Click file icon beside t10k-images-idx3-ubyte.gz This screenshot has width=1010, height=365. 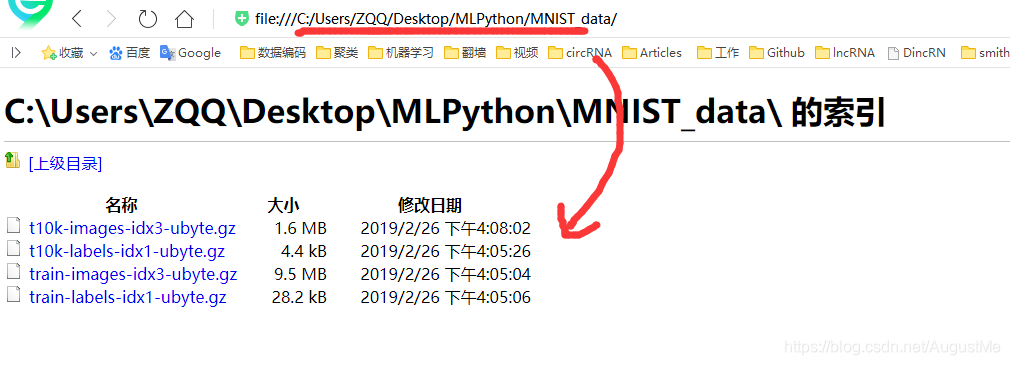point(14,225)
